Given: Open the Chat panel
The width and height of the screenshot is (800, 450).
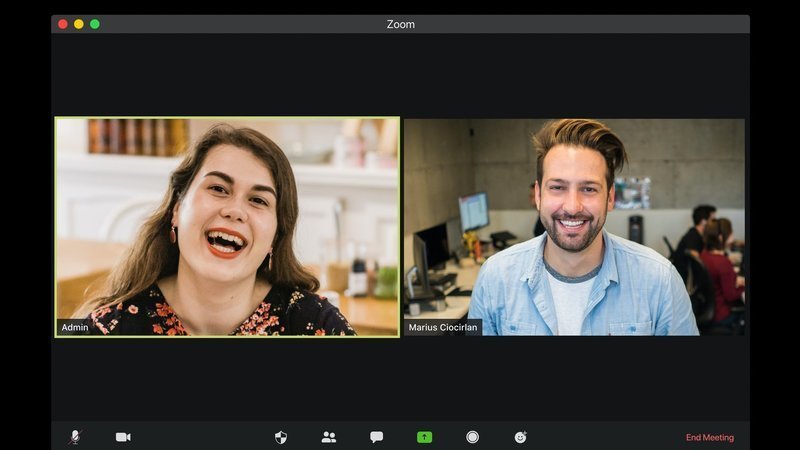Looking at the screenshot, I should click(x=377, y=437).
